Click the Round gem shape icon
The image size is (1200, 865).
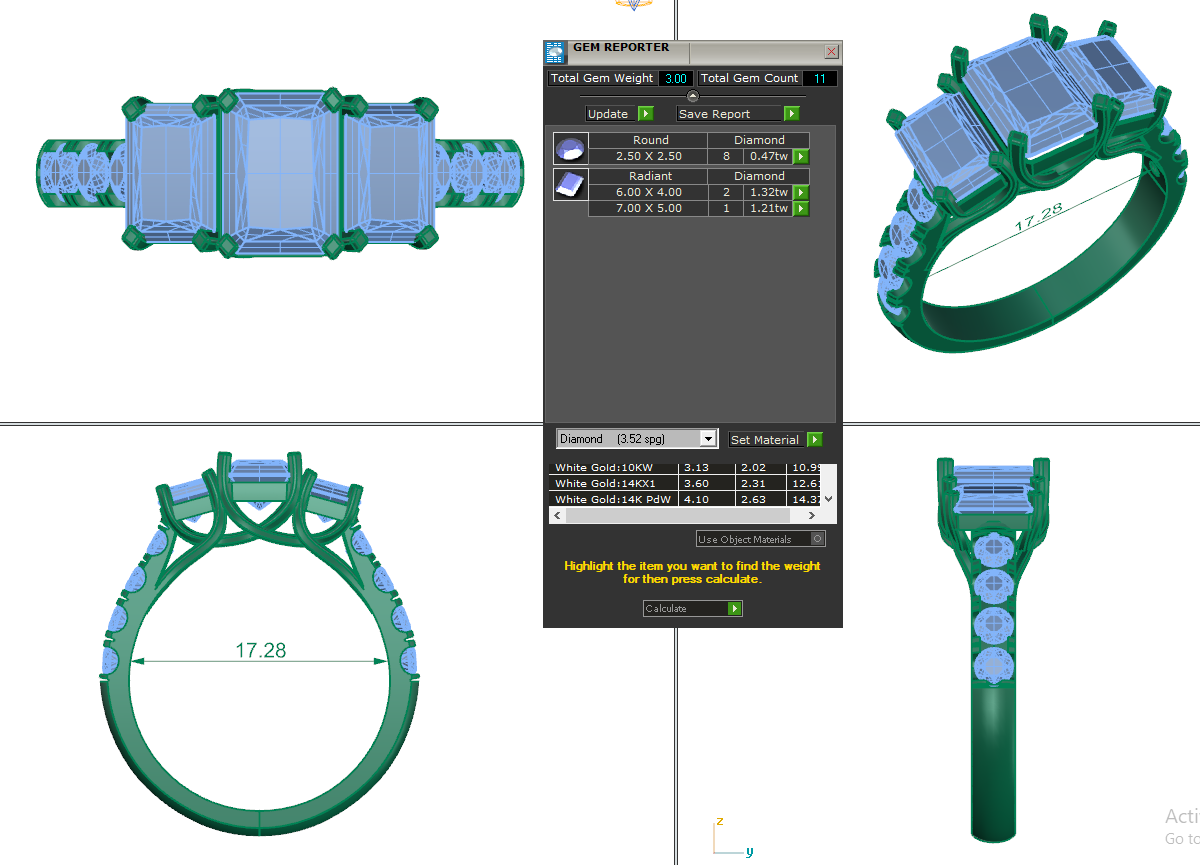coord(569,148)
